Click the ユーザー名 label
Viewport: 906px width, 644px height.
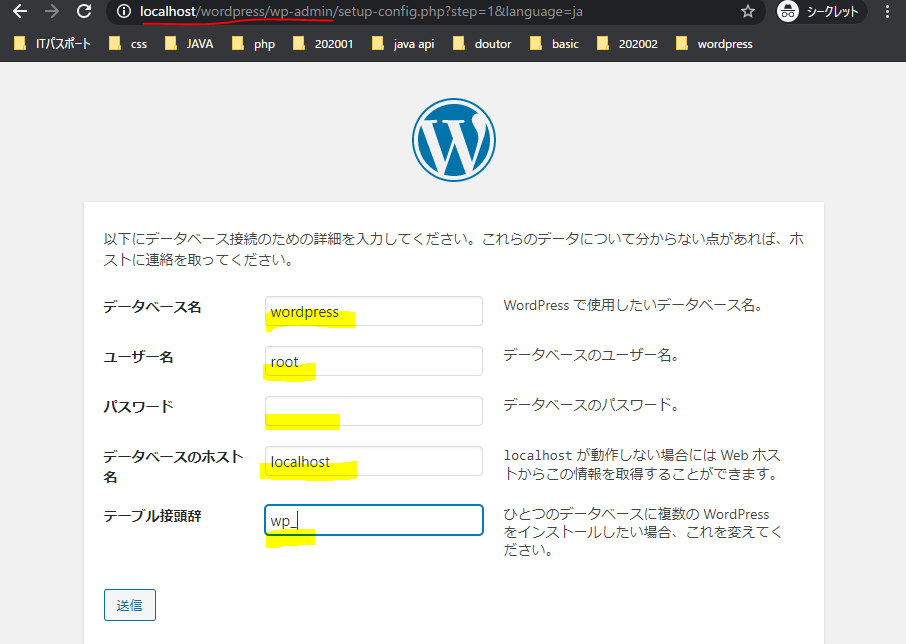pos(138,357)
